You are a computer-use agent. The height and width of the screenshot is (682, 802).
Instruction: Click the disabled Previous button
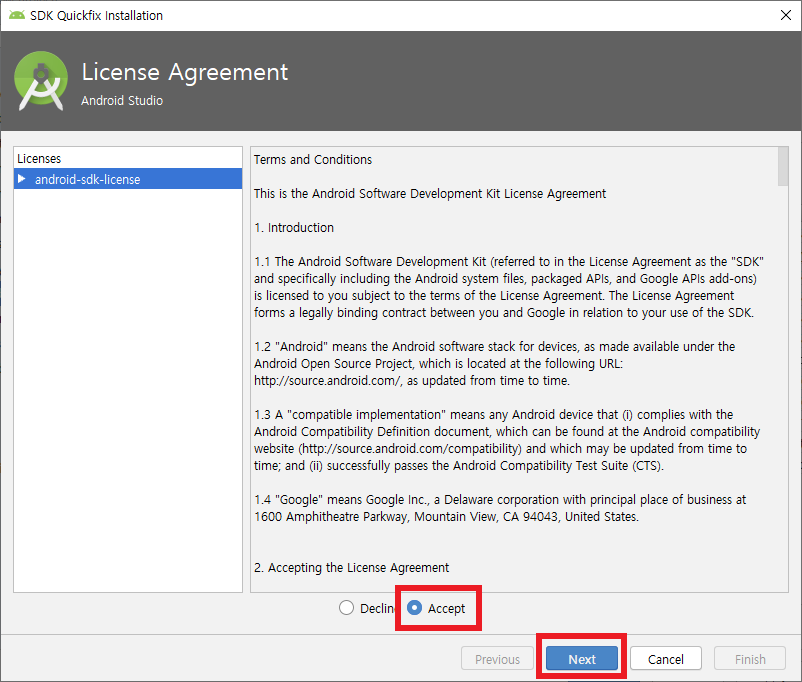[497, 659]
